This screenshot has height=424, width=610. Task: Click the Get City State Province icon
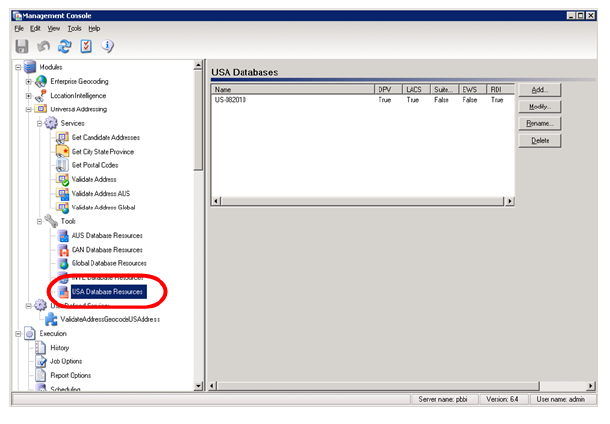click(x=62, y=151)
